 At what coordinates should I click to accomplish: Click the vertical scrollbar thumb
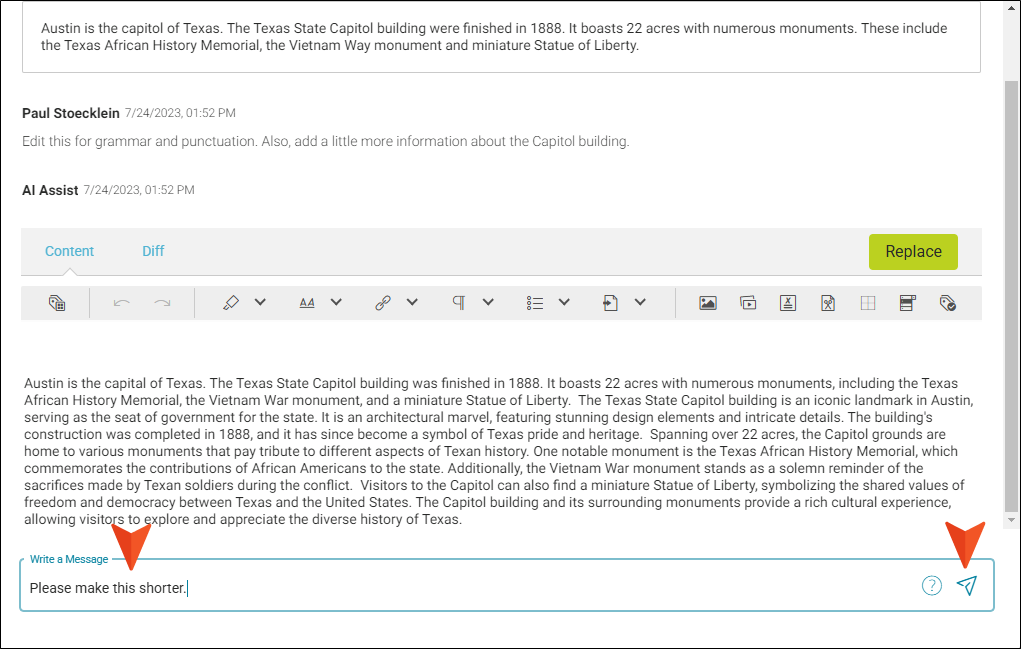pyautogui.click(x=1011, y=296)
